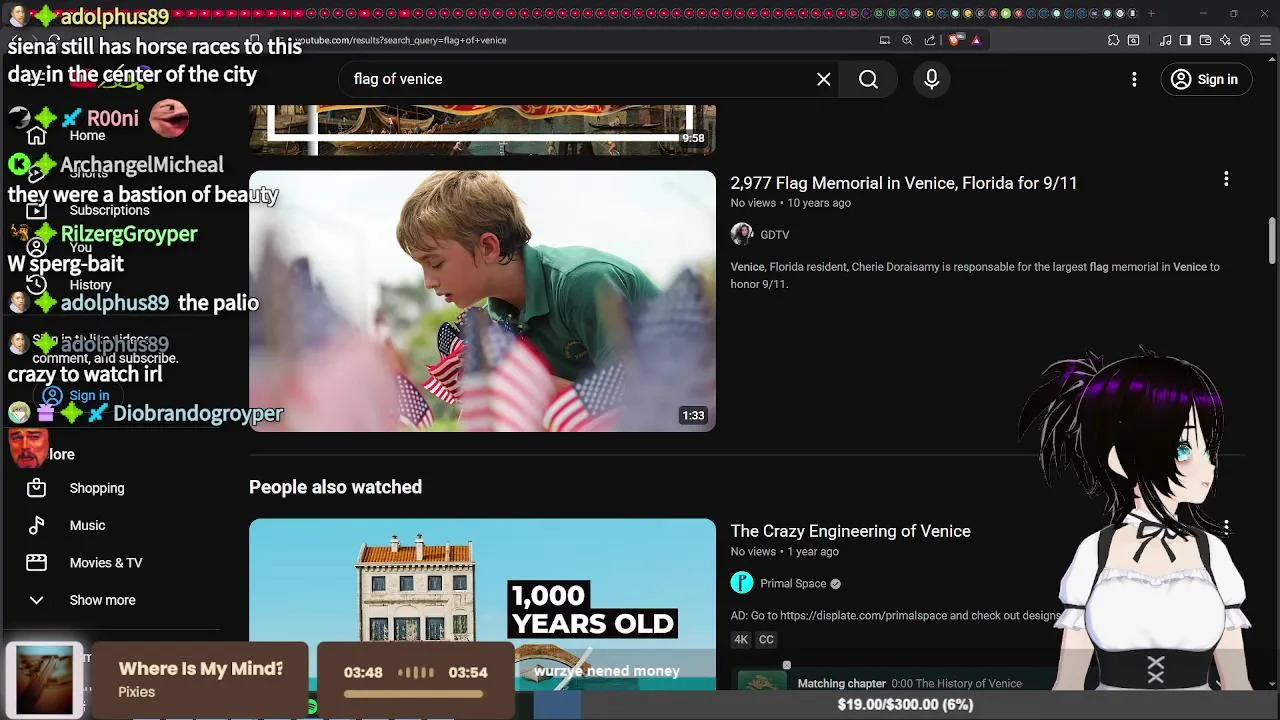Open the Brave Wallet icon
This screenshot has height=720, width=1280.
tap(1205, 40)
